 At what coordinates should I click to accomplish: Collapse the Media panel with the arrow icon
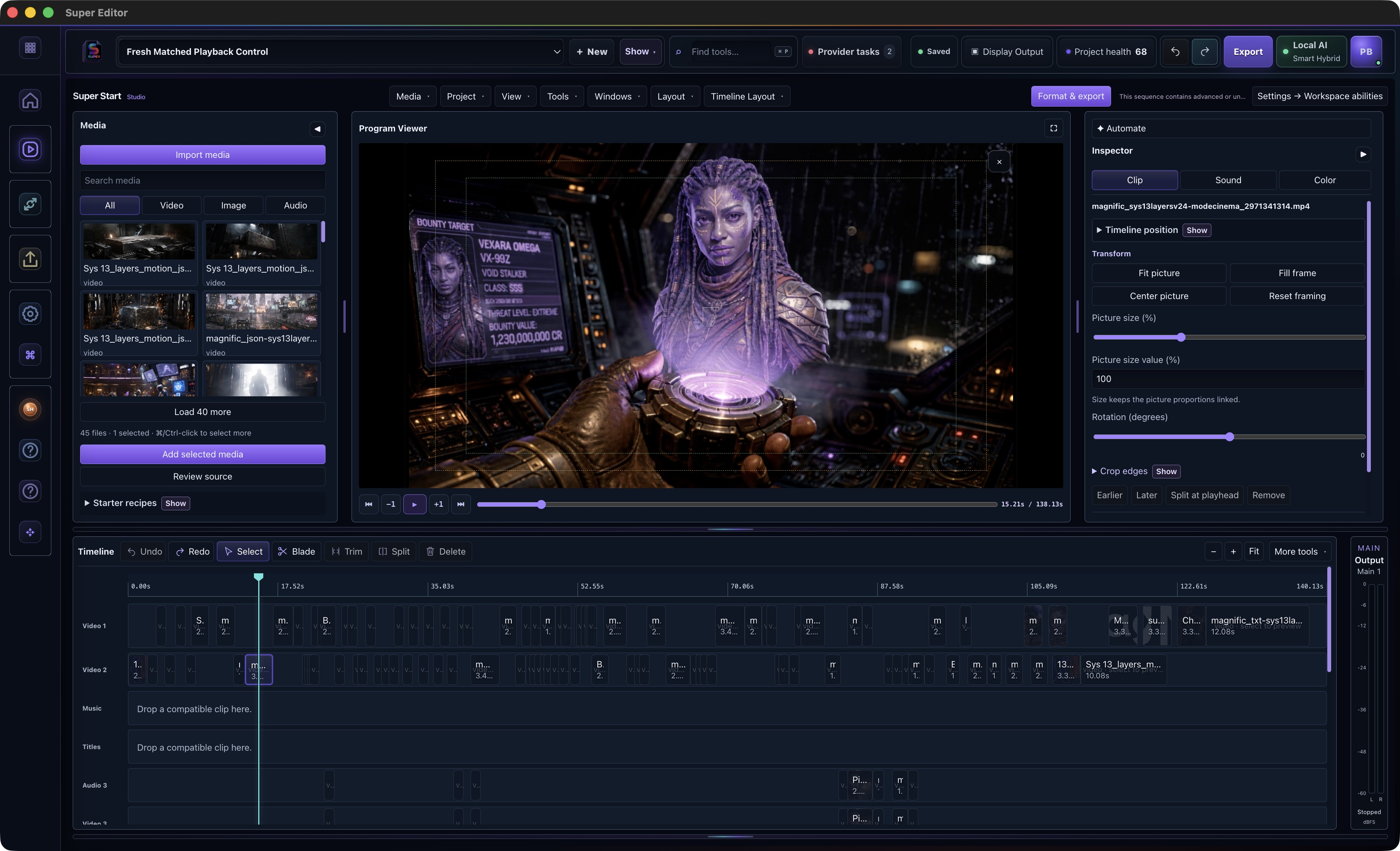click(x=318, y=129)
